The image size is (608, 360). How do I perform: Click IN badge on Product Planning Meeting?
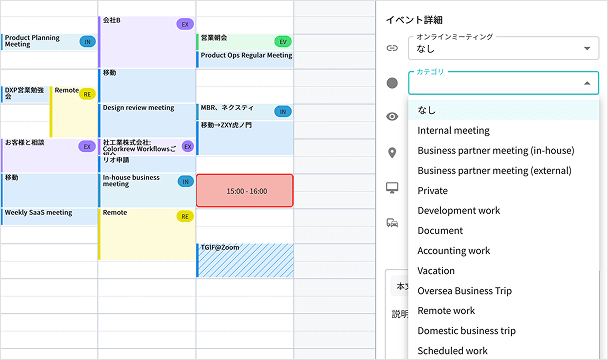pos(88,42)
